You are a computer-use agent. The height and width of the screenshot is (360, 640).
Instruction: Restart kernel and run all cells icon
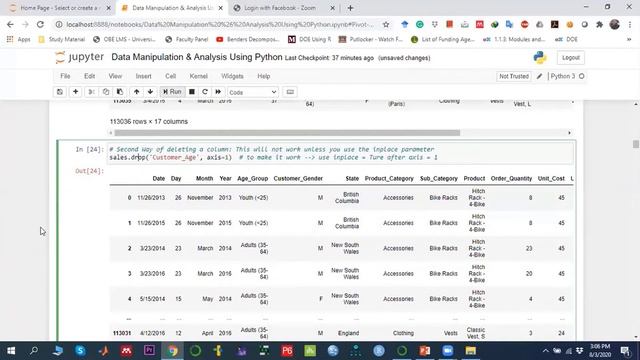point(218,92)
